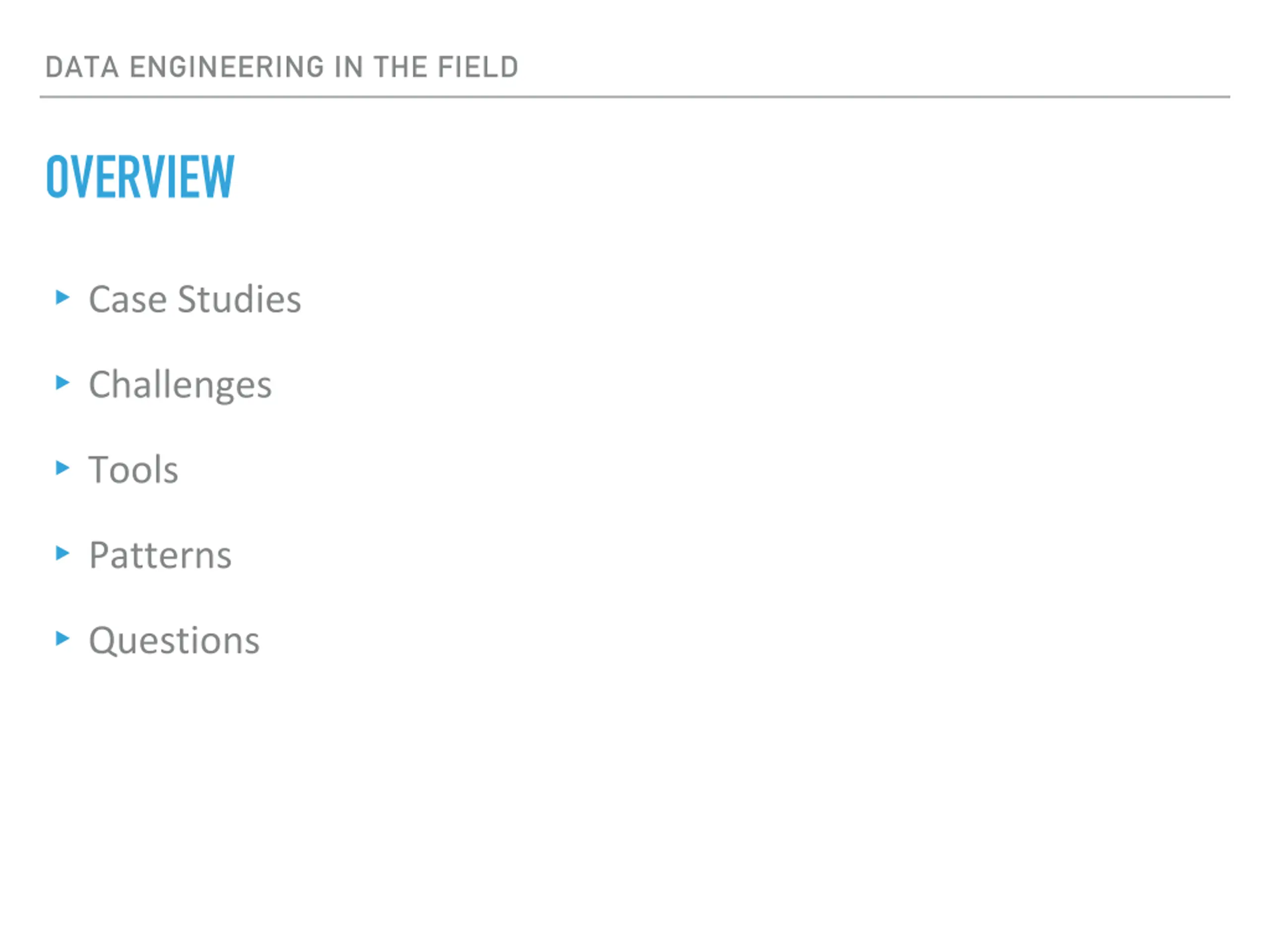The width and height of the screenshot is (1270, 952).
Task: Click the Patterns bullet text
Action: pos(160,555)
